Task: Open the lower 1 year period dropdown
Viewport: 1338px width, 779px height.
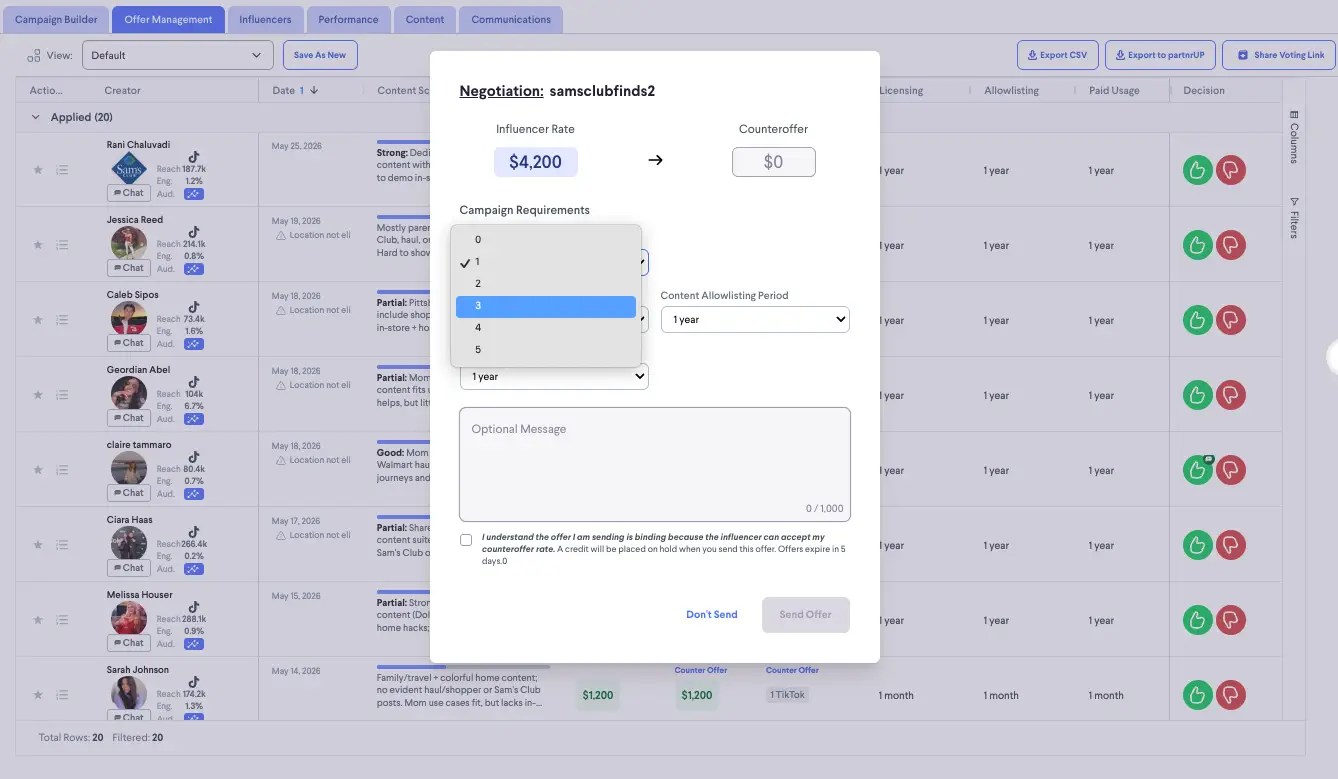Action: pos(554,377)
